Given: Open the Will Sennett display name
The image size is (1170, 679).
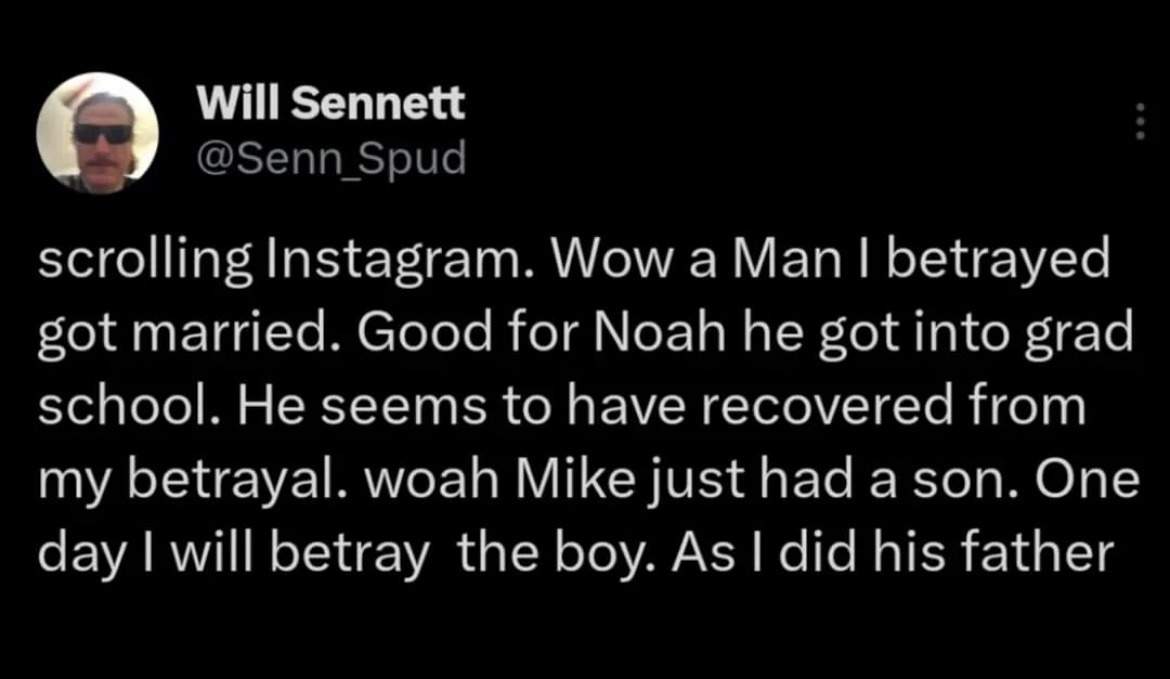Looking at the screenshot, I should pos(331,102).
